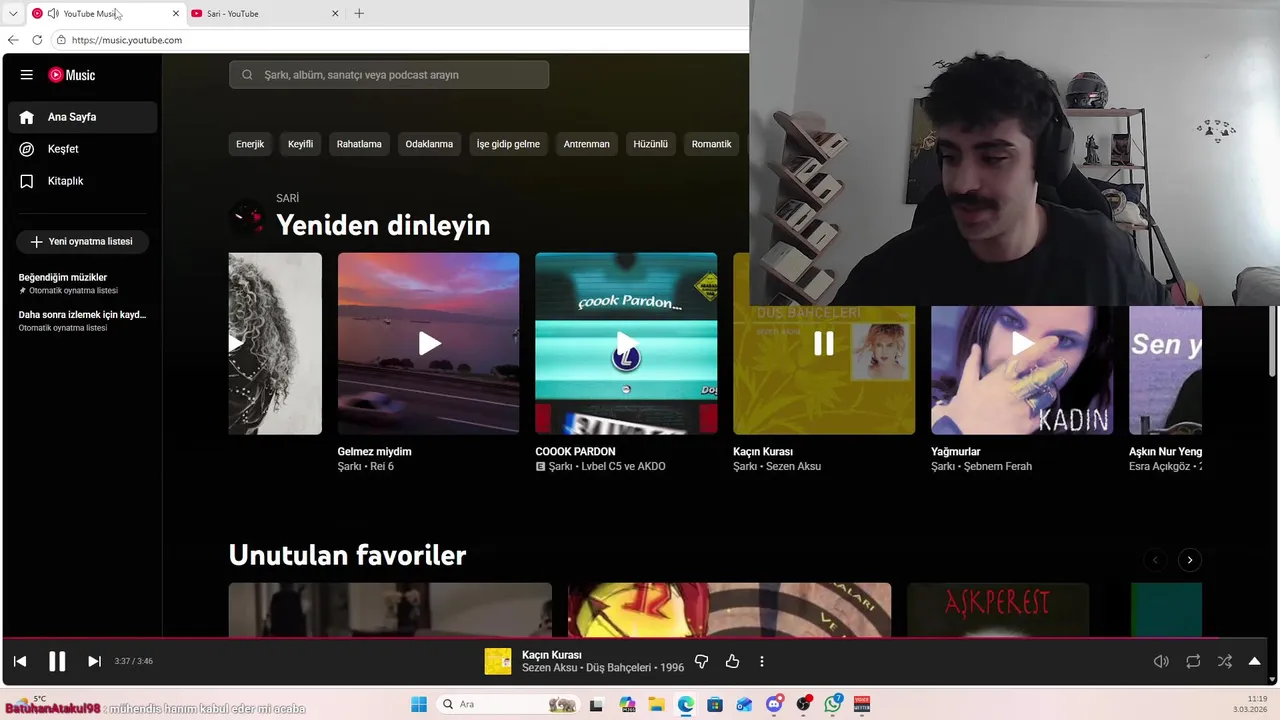Select the İşe gidip gelme chip

pos(508,144)
